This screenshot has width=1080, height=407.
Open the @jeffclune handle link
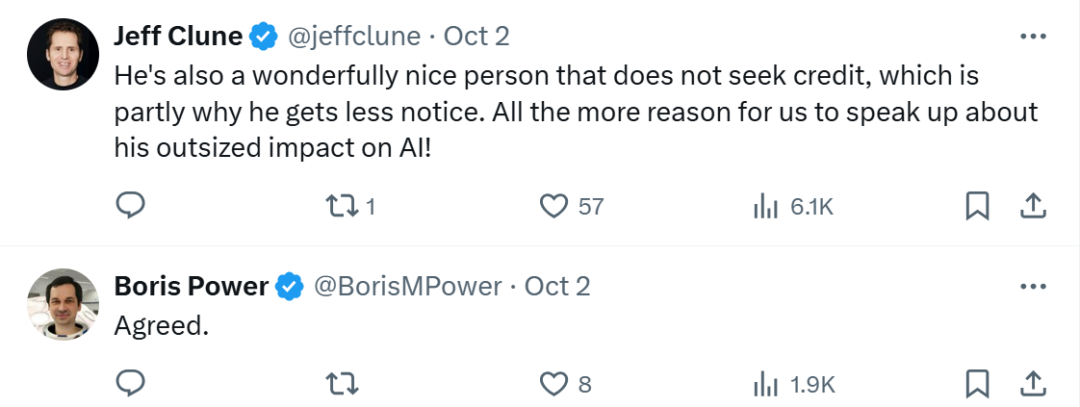coord(354,37)
